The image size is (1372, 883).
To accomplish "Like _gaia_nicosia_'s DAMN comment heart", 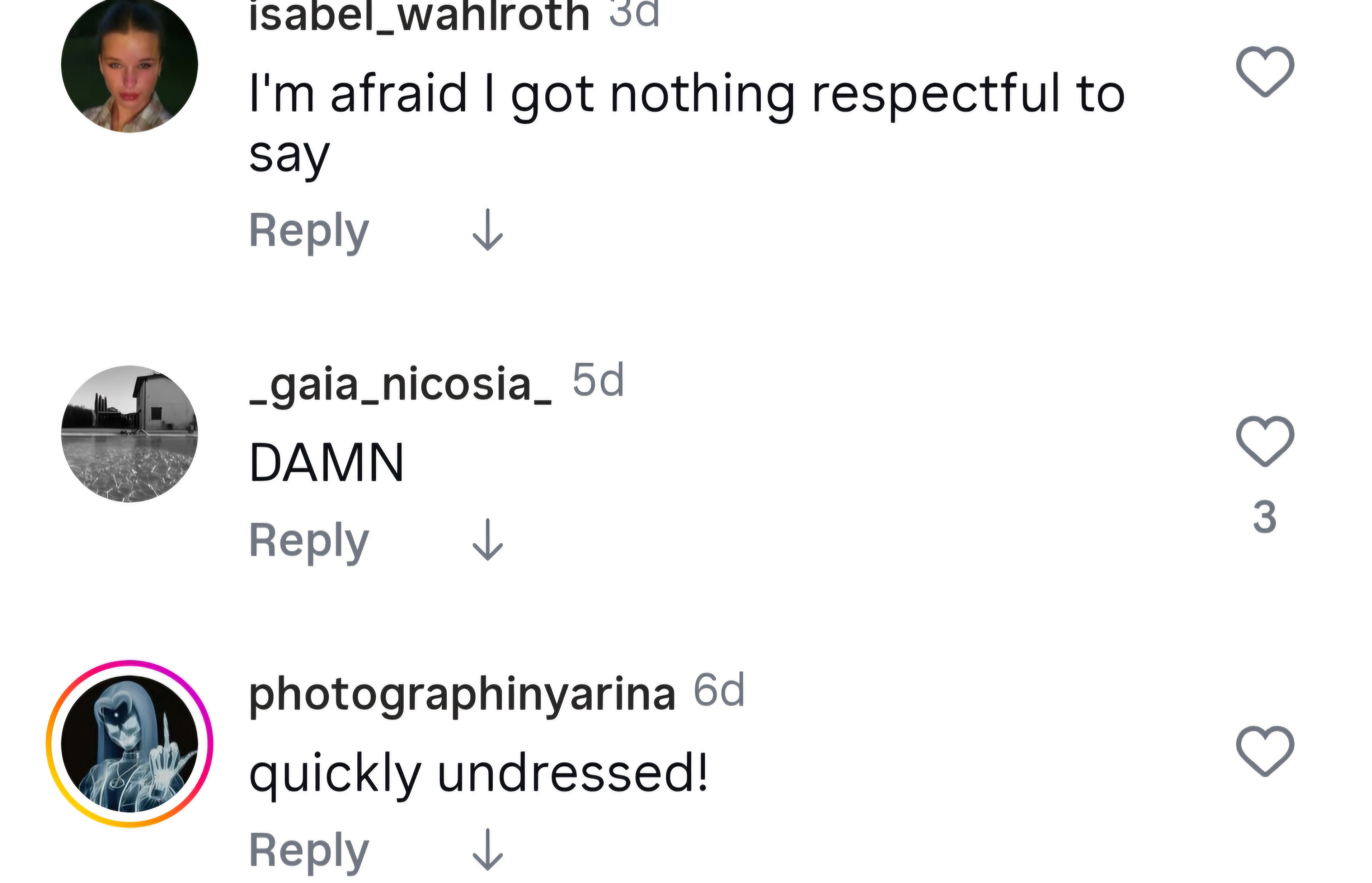I will click(1265, 441).
